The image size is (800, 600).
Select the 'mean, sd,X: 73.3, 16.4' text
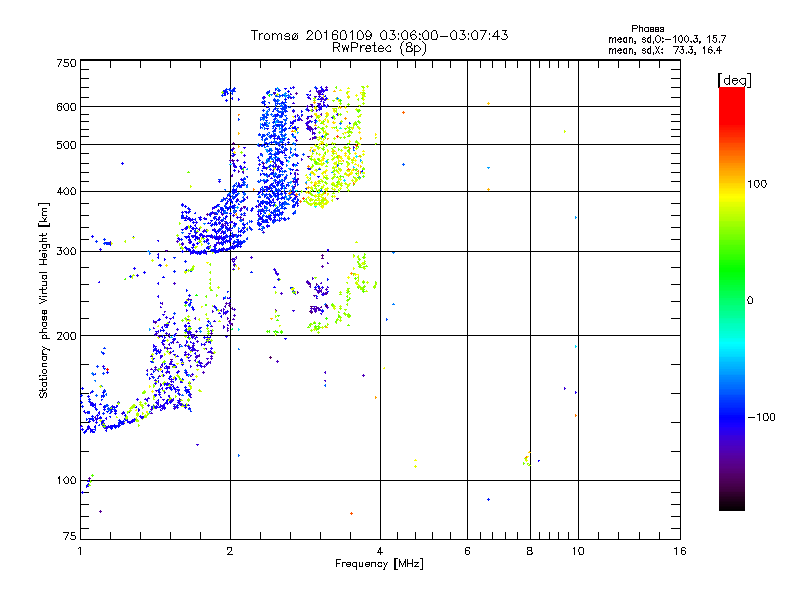665,50
